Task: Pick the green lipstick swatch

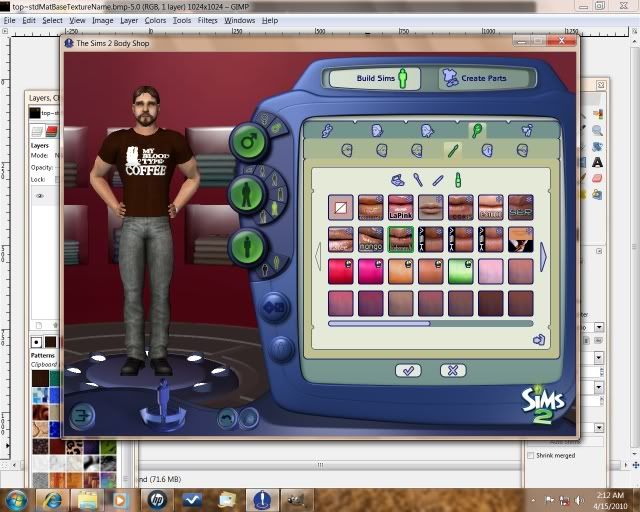Action: [x=460, y=271]
